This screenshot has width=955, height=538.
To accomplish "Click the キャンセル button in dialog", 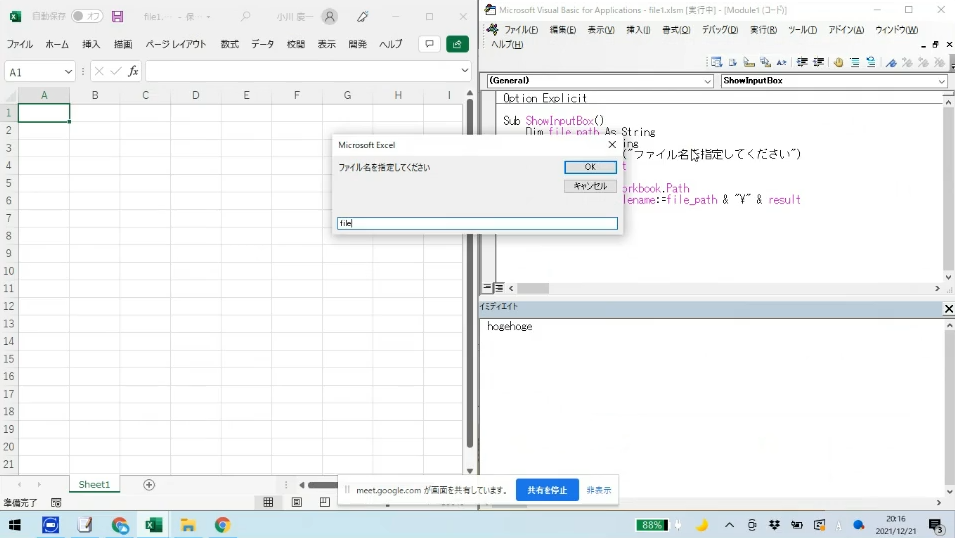I will (590, 186).
